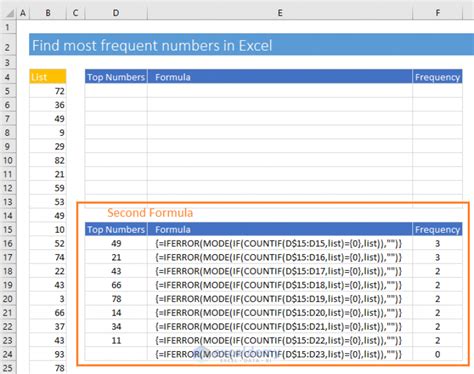The image size is (474, 374).
Task: Select row 2 header
Action: (x=8, y=44)
